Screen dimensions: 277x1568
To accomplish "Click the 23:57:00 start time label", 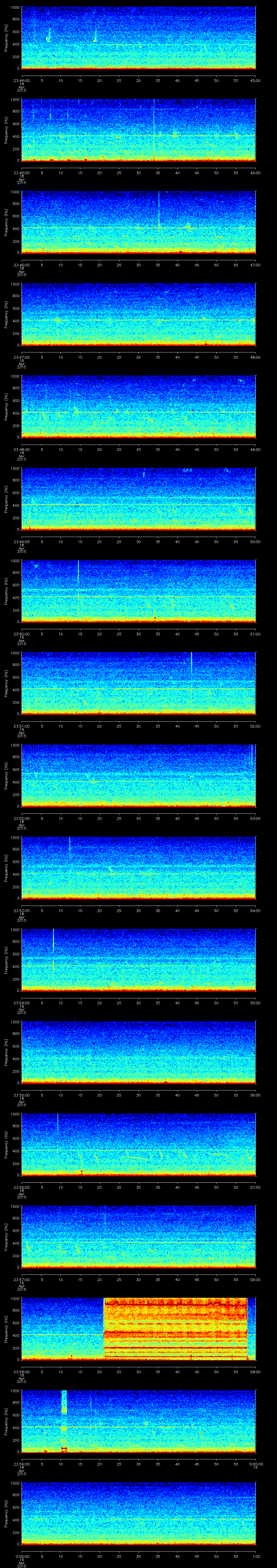I will point(21,1279).
